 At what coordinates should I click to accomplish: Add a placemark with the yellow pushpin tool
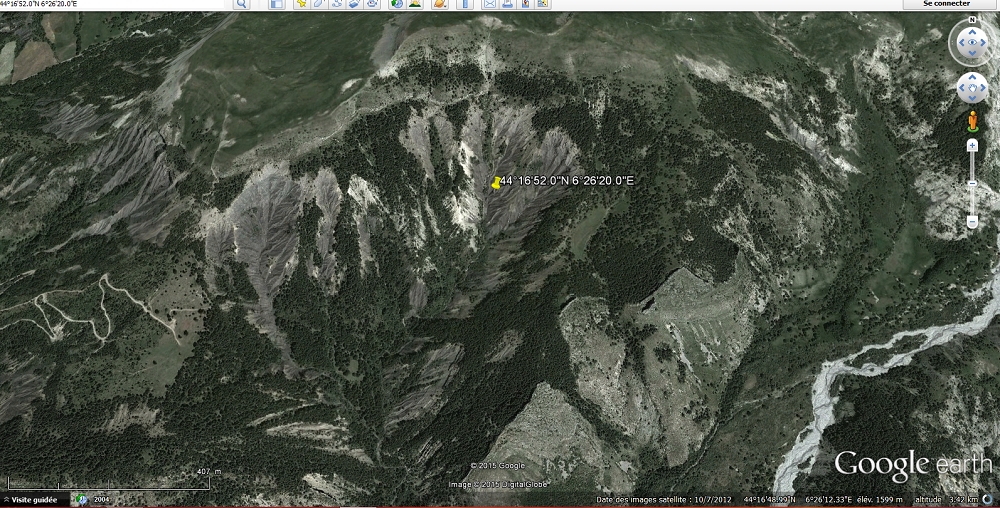click(x=300, y=4)
